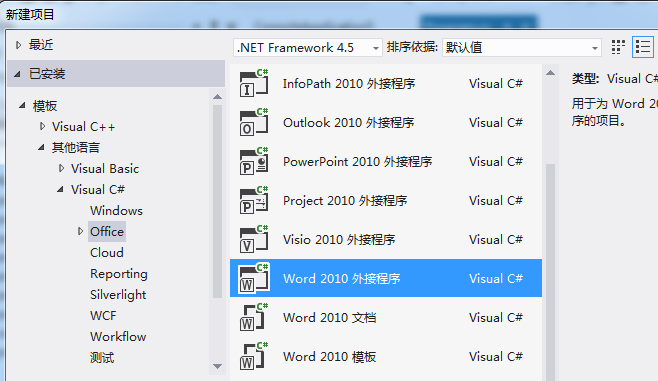658x381 pixels.
Task: Click the template list scroll up arrow
Action: (x=551, y=73)
